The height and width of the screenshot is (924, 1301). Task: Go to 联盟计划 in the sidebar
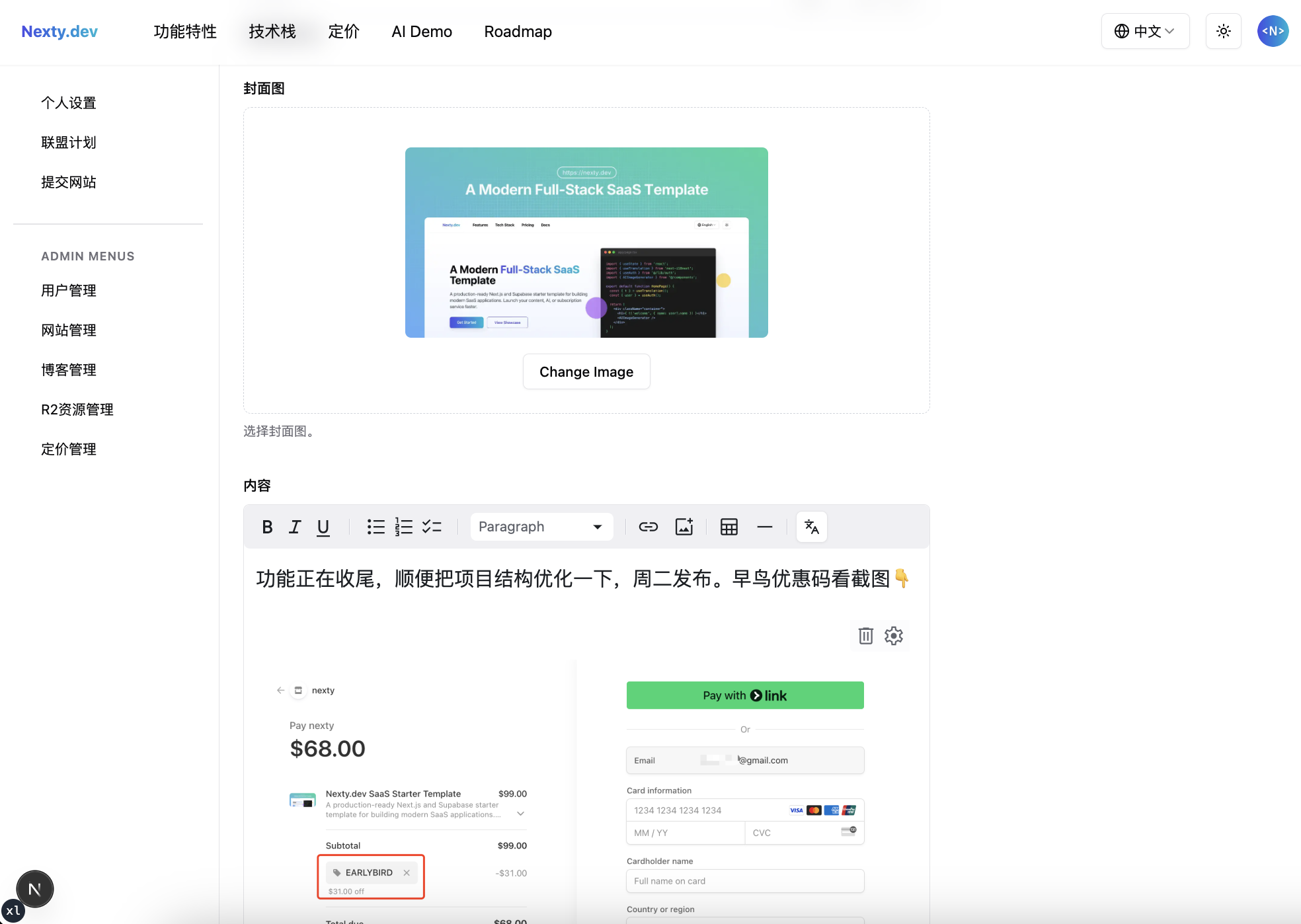69,143
